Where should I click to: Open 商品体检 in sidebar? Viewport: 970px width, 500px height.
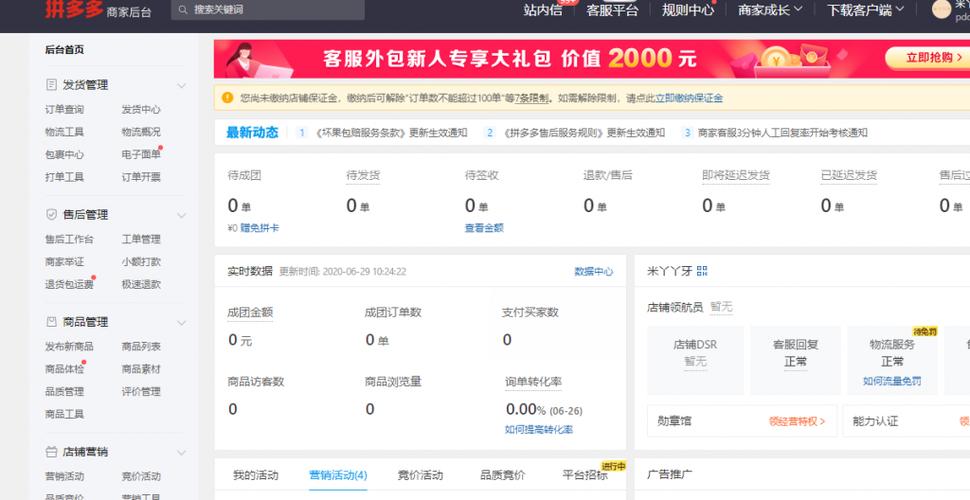tap(64, 369)
